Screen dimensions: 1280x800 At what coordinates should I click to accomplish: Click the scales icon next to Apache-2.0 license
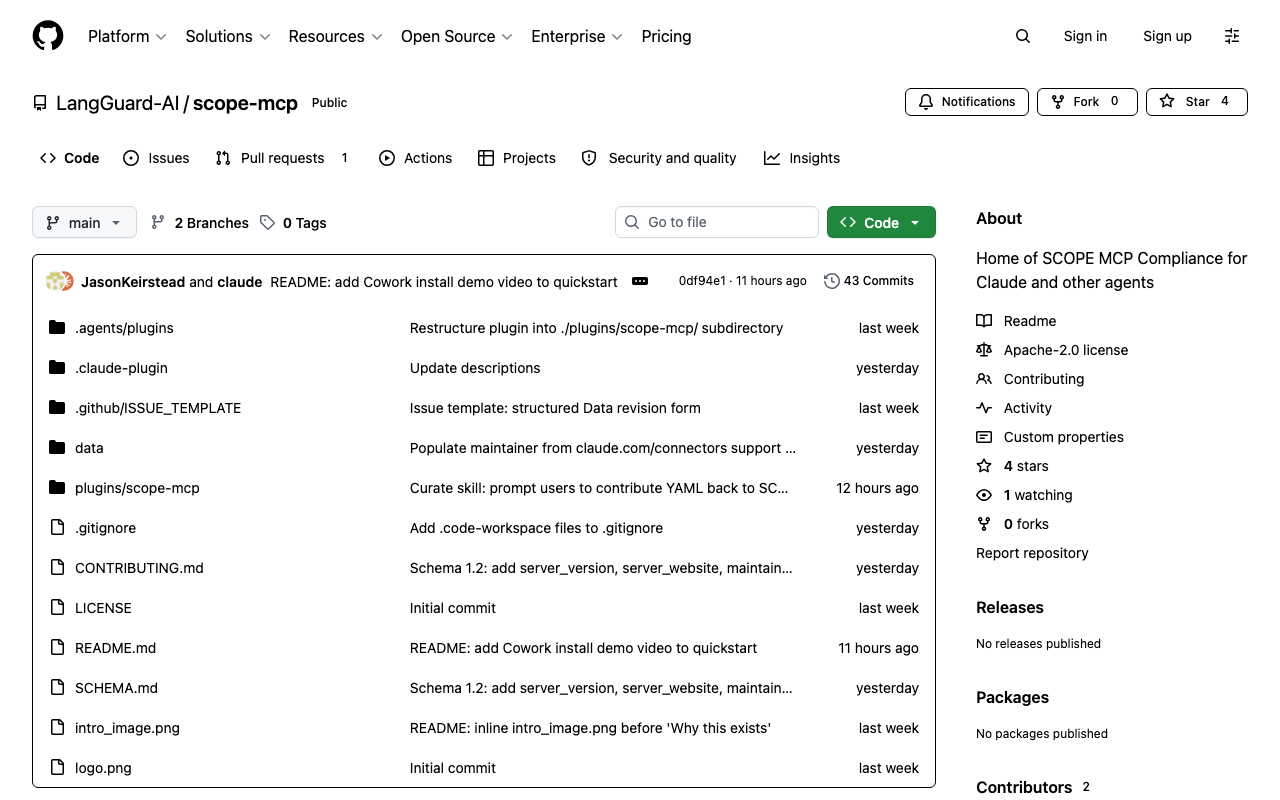(984, 350)
